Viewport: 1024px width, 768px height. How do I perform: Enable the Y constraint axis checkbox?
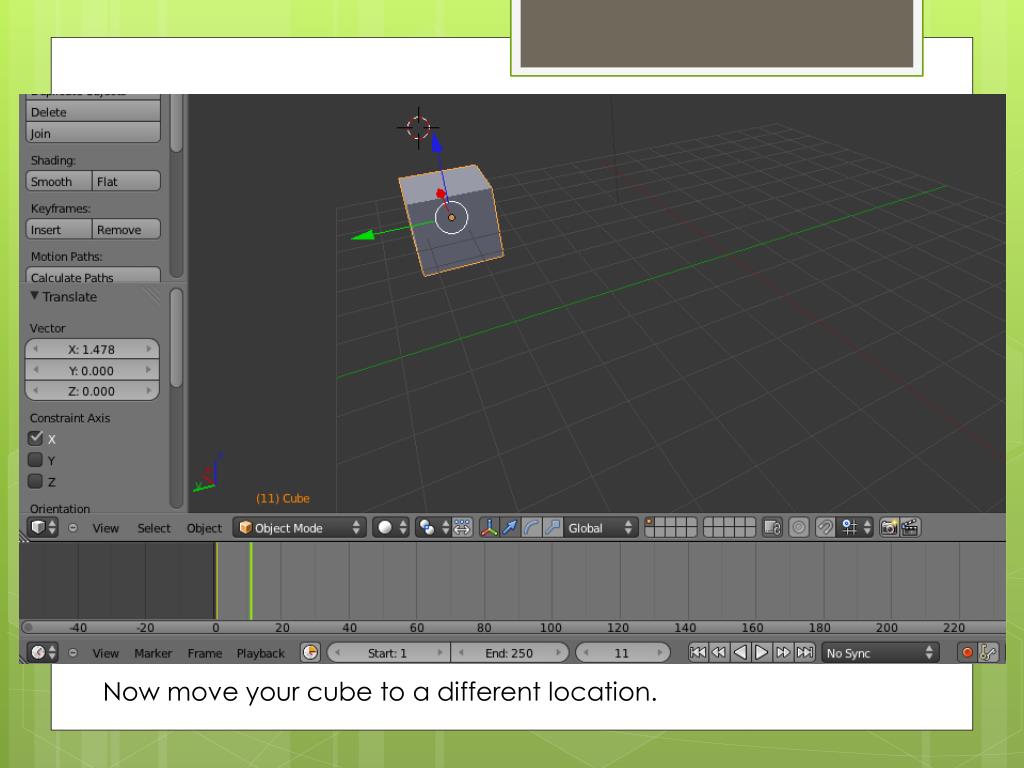pyautogui.click(x=36, y=460)
